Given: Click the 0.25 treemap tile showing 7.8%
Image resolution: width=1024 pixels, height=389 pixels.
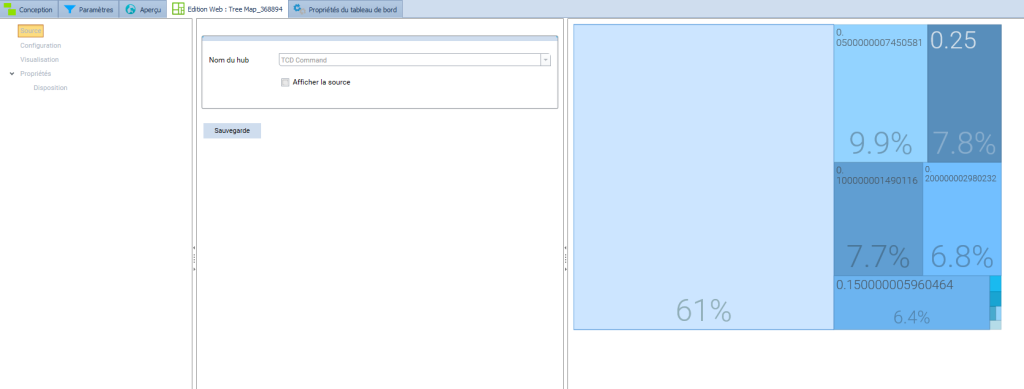Looking at the screenshot, I should [964, 93].
